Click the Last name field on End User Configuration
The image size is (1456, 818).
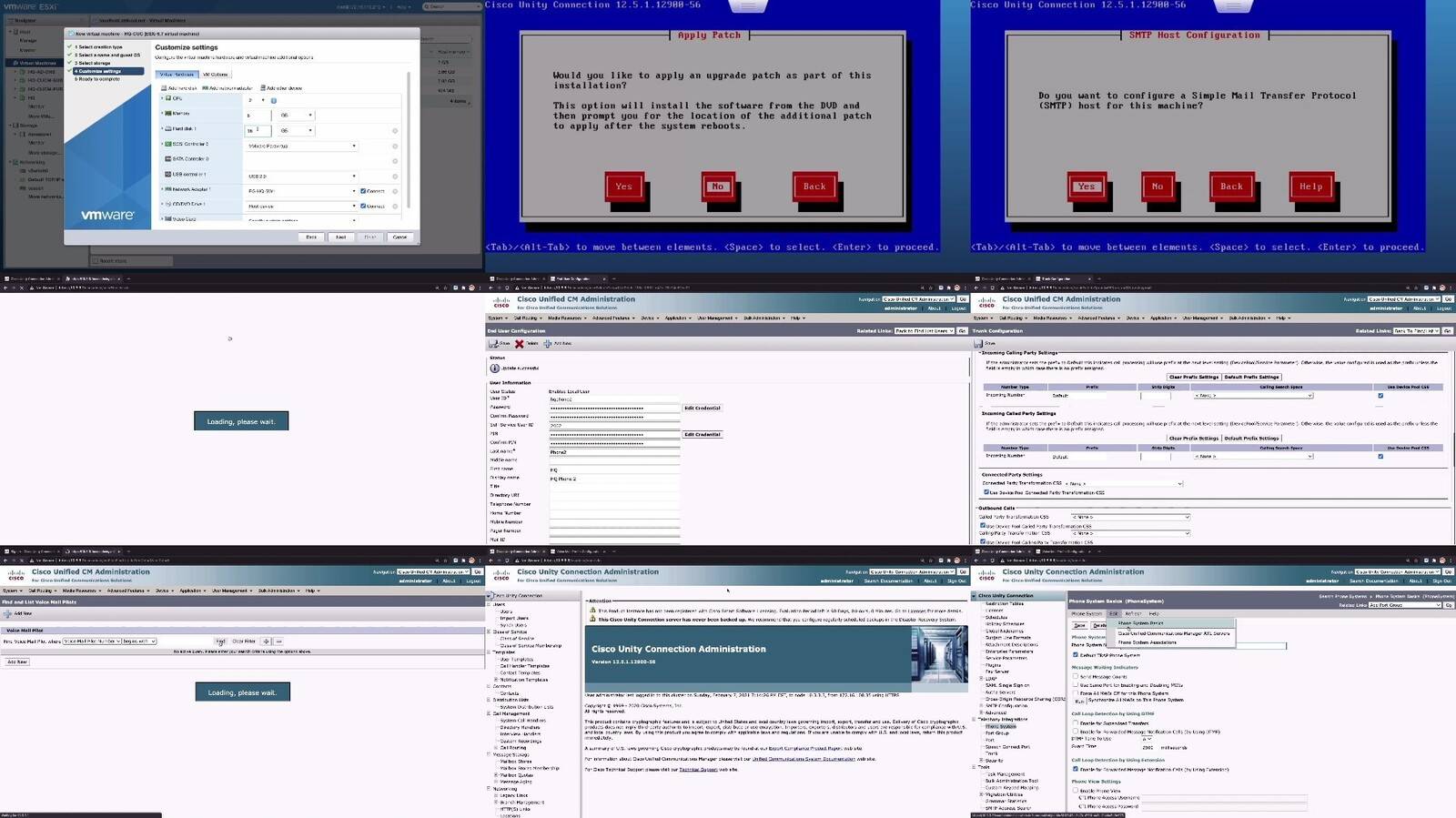tap(614, 452)
